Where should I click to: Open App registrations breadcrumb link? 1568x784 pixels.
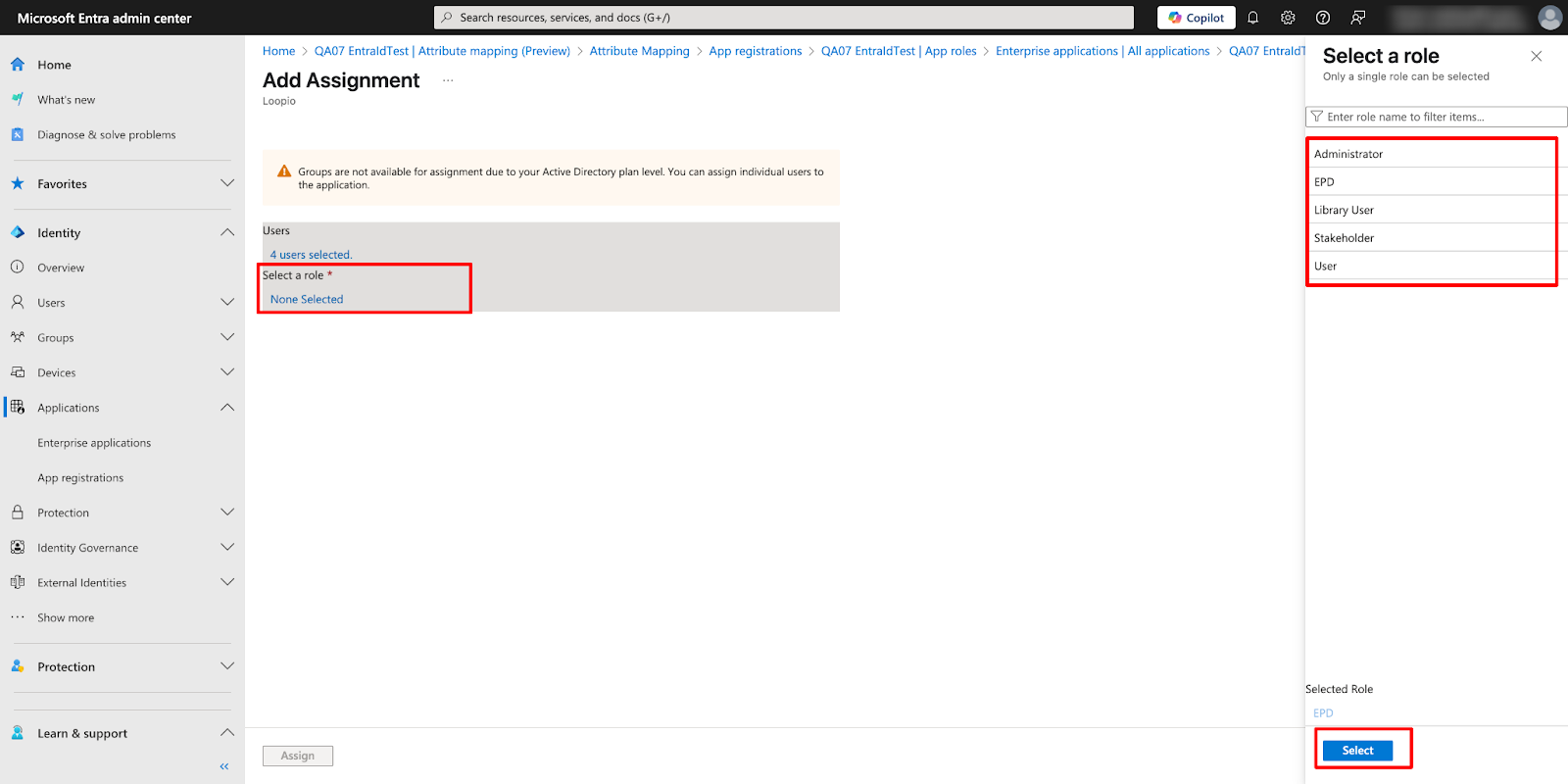coord(755,51)
